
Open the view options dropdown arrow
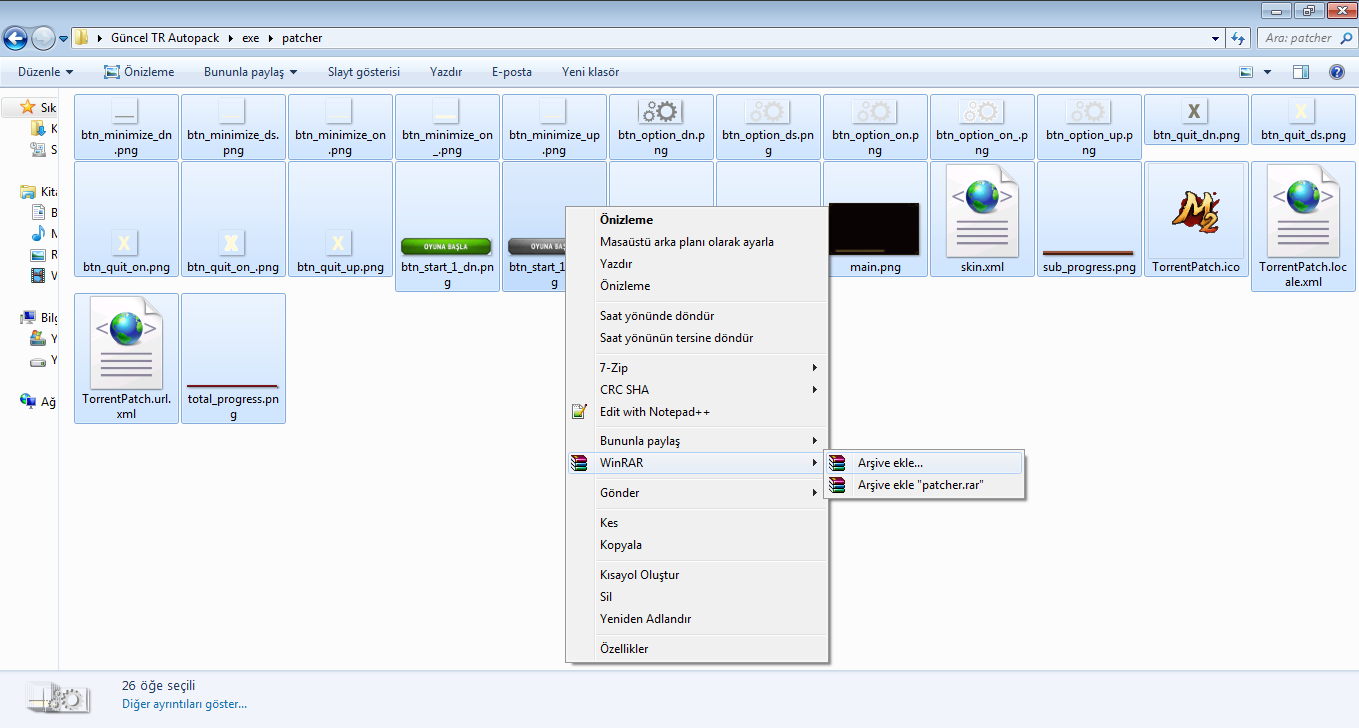[x=1268, y=72]
